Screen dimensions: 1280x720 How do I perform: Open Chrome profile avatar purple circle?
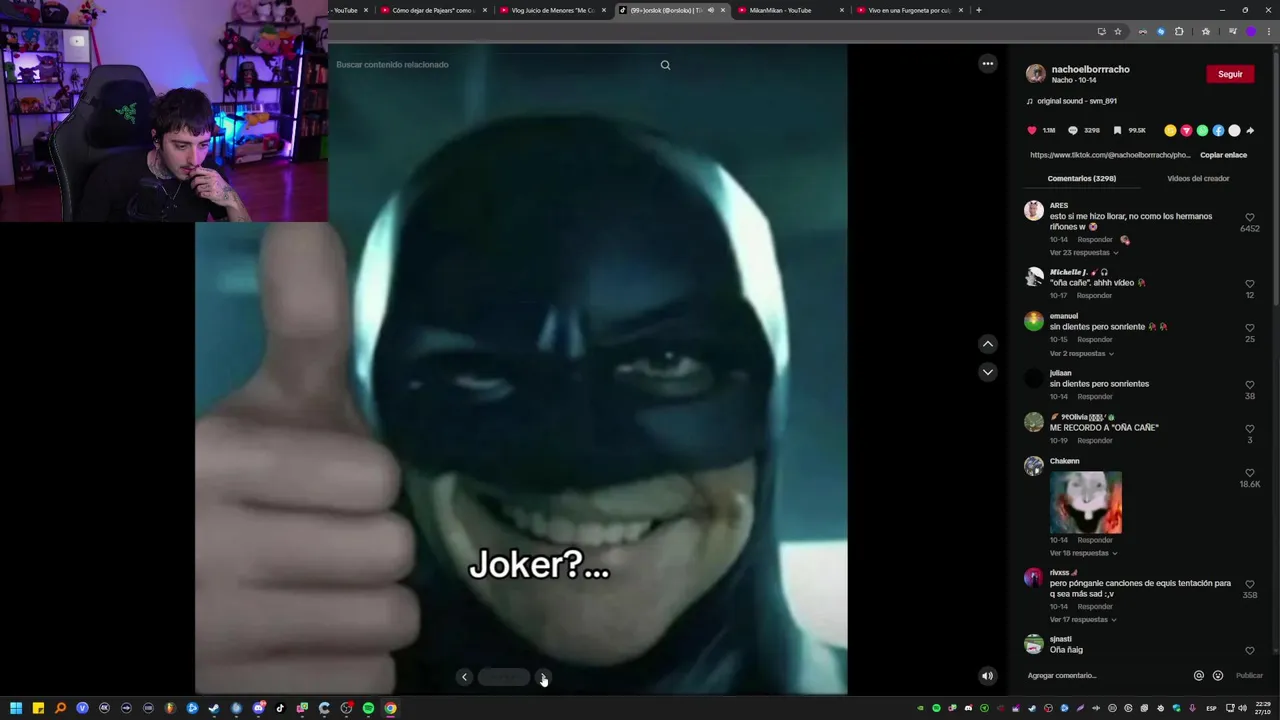[1251, 31]
